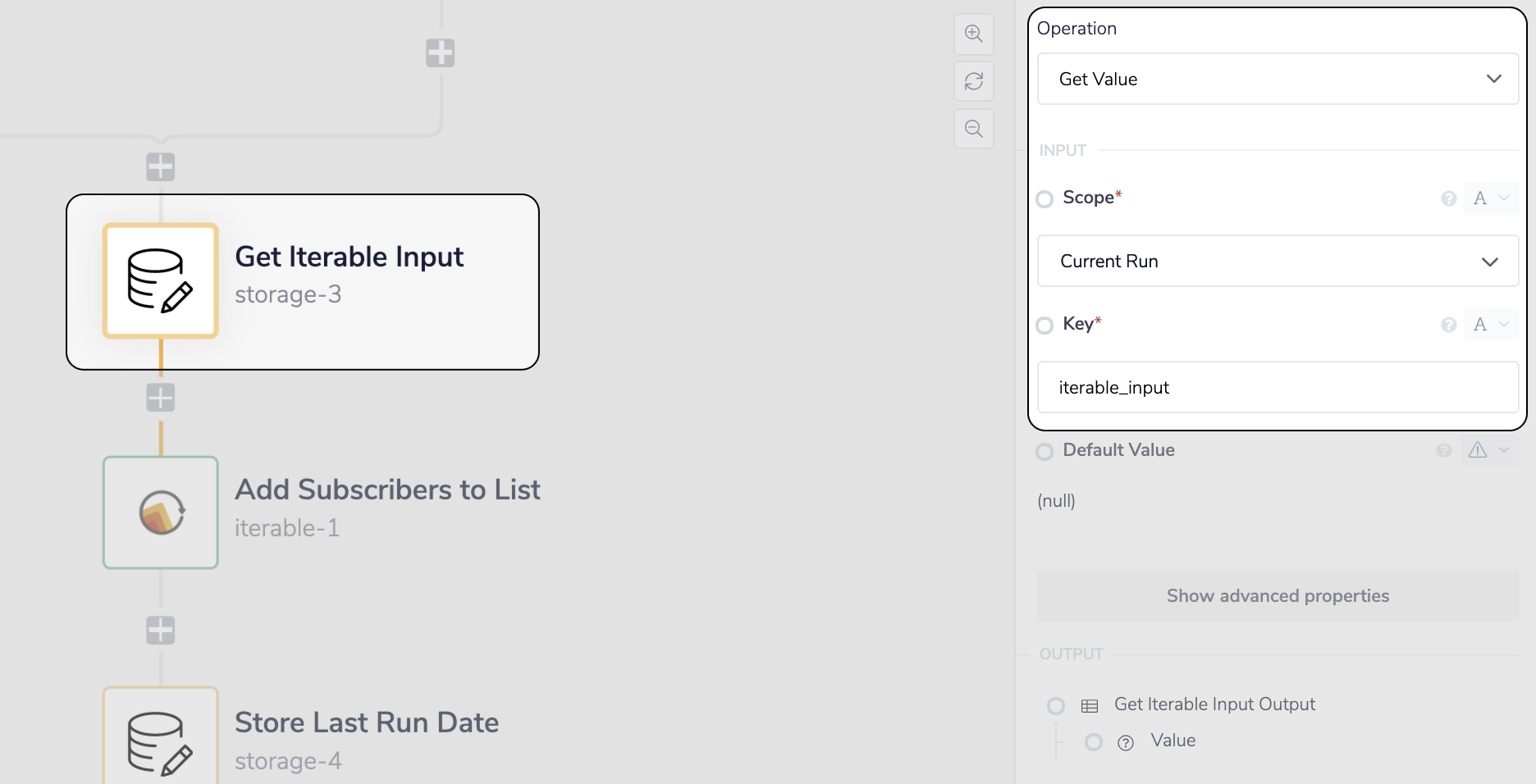This screenshot has width=1536, height=784.
Task: Select the storage icon on Get Iterable Input
Action: [x=160, y=280]
